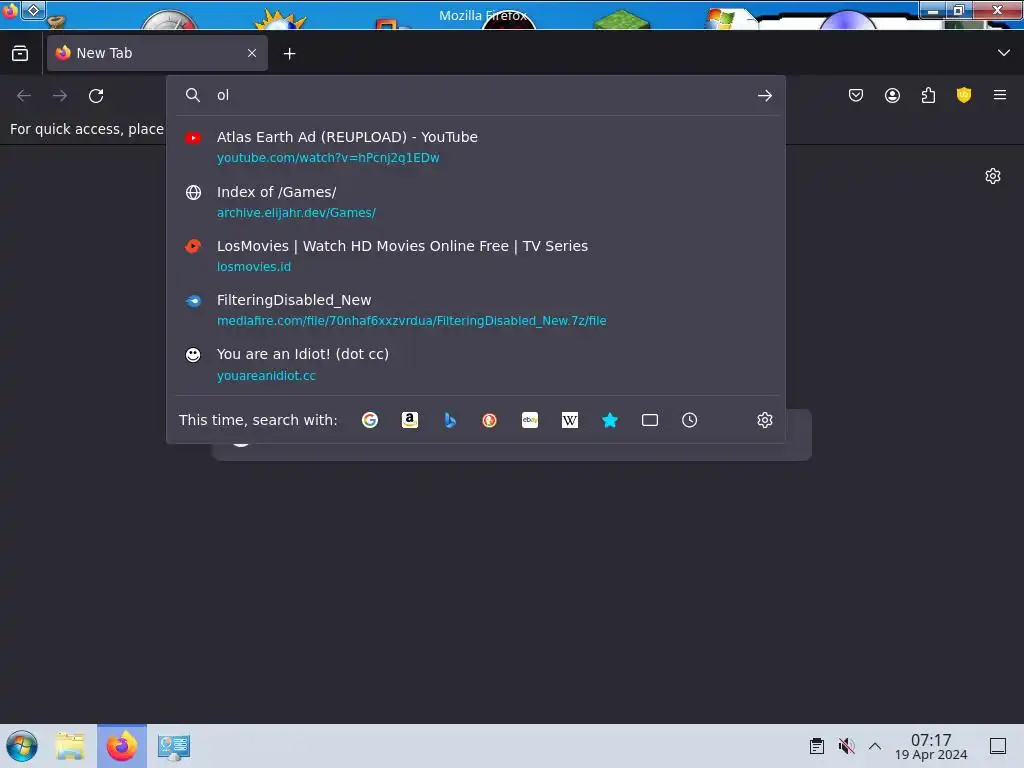Click losmovies.id URL text
The image size is (1024, 768).
pos(254,267)
